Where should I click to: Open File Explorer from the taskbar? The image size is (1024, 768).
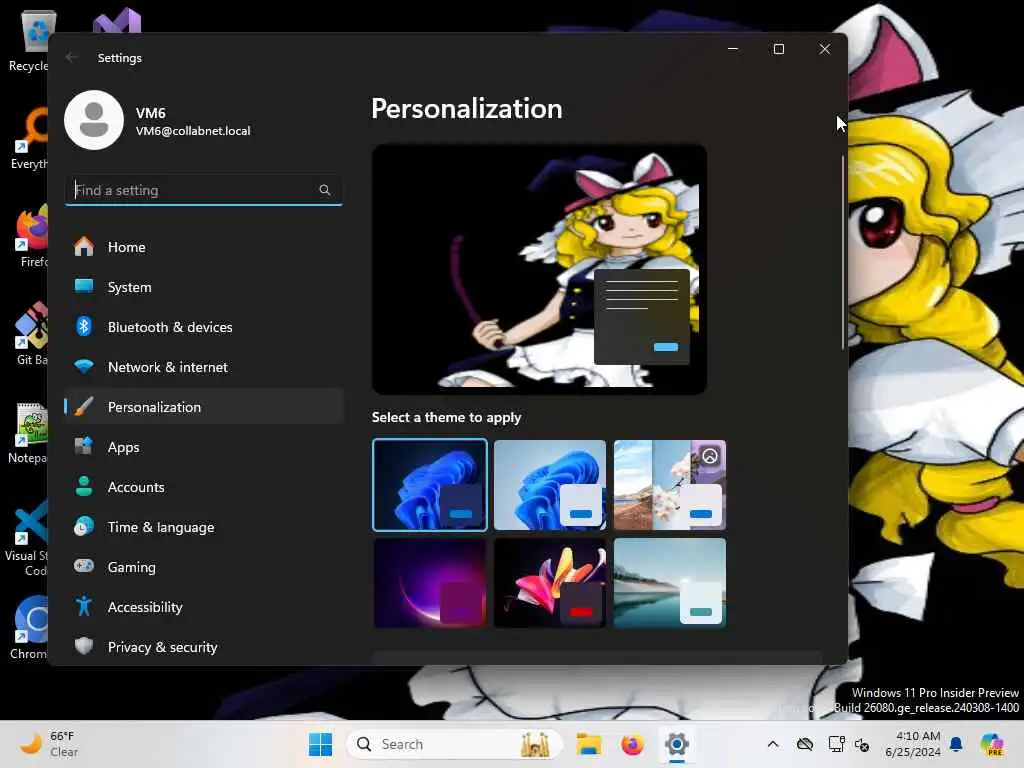point(588,744)
